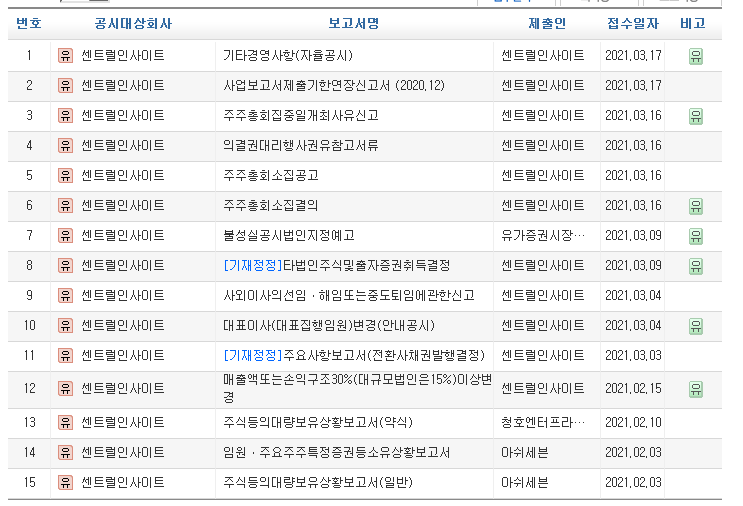Click the red 유 icon in row 4
Image resolution: width=743 pixels, height=506 pixels.
click(x=65, y=145)
